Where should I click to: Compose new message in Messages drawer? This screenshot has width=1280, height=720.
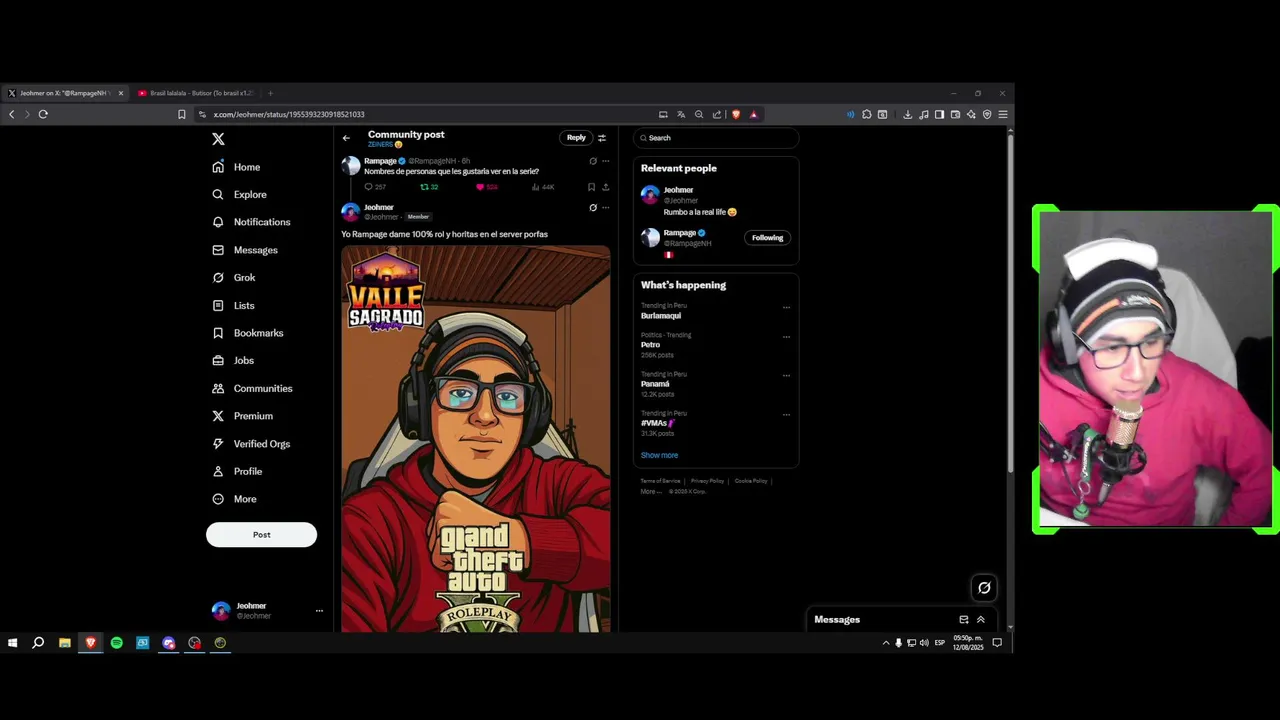pos(964,620)
